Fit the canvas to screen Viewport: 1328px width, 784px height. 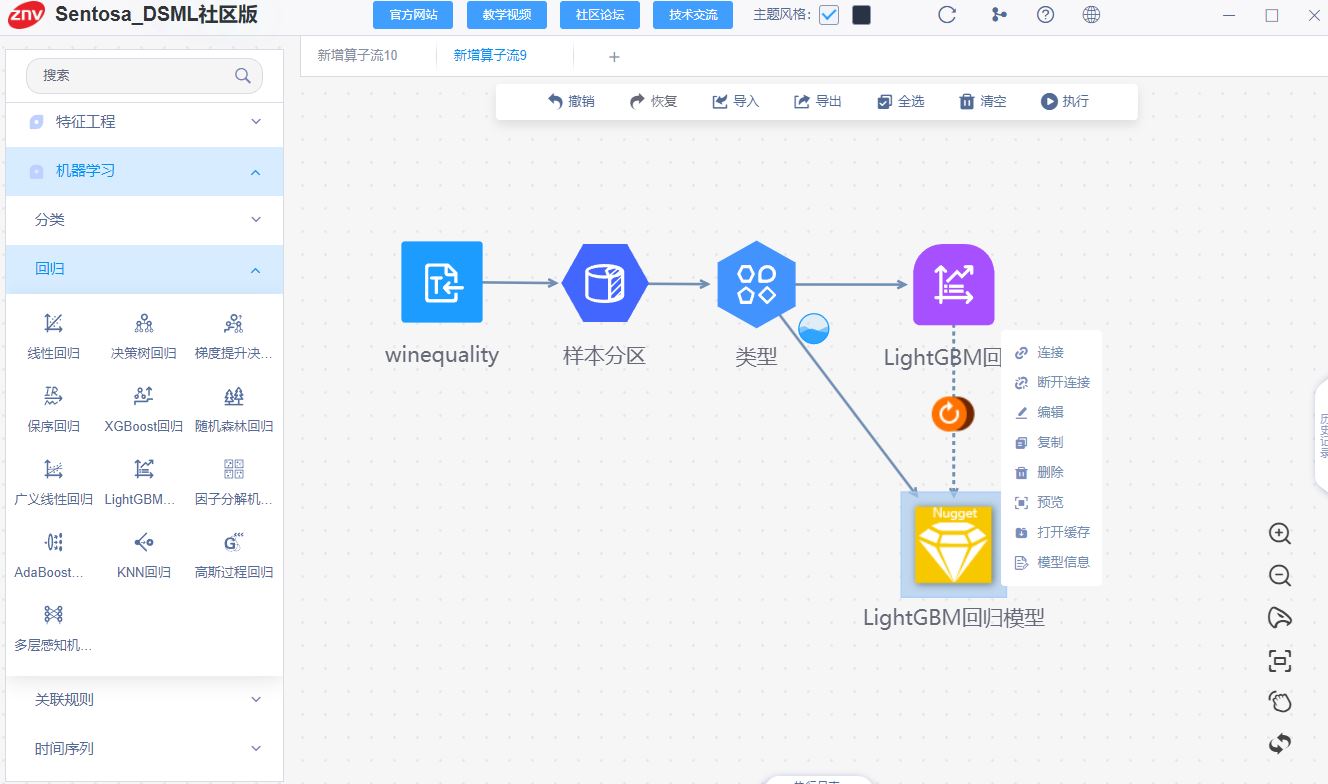[1280, 660]
